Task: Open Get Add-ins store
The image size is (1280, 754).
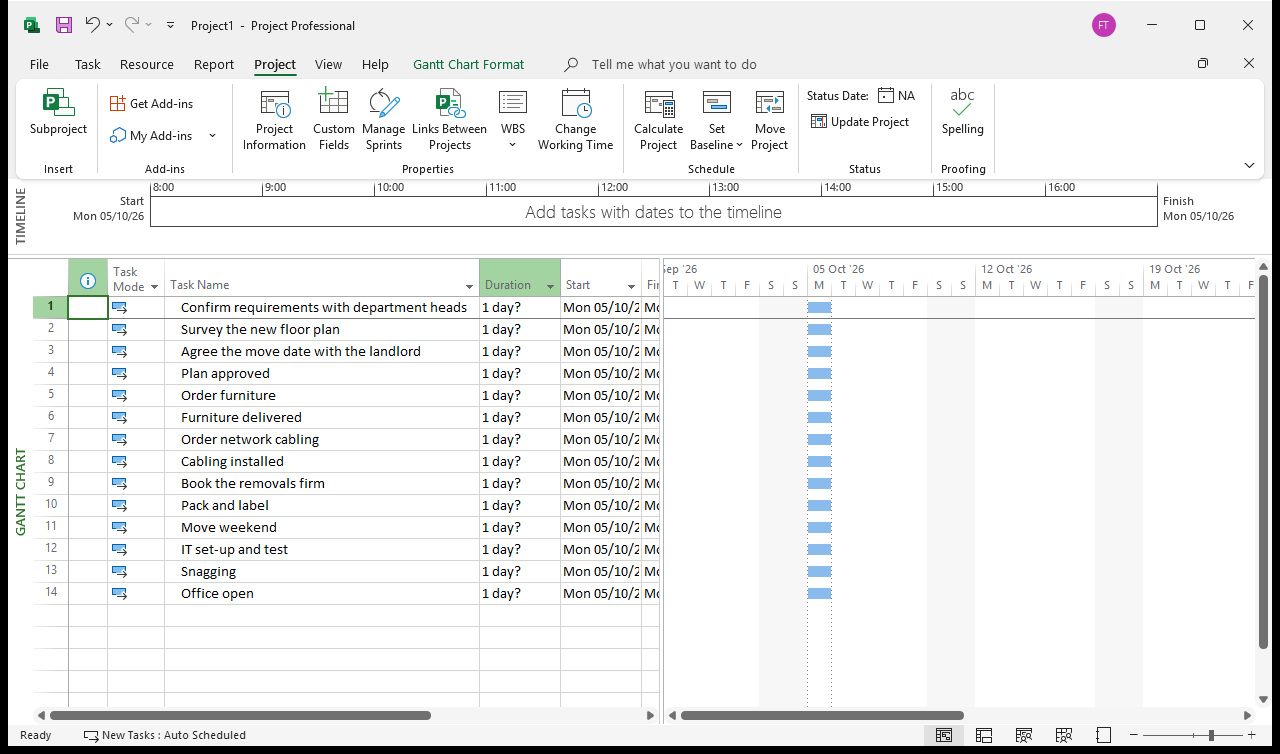Action: [x=151, y=103]
